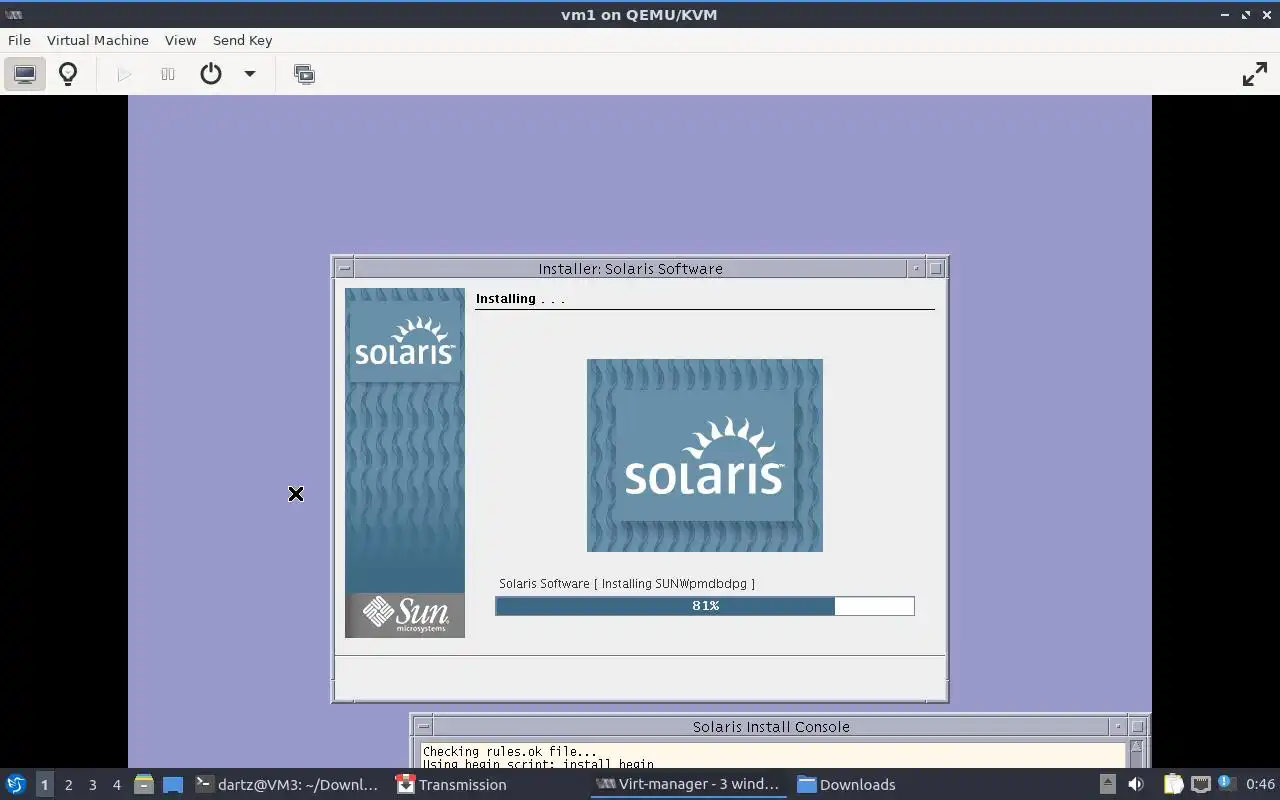Switch to Virt-manager taskbar entry

687,784
